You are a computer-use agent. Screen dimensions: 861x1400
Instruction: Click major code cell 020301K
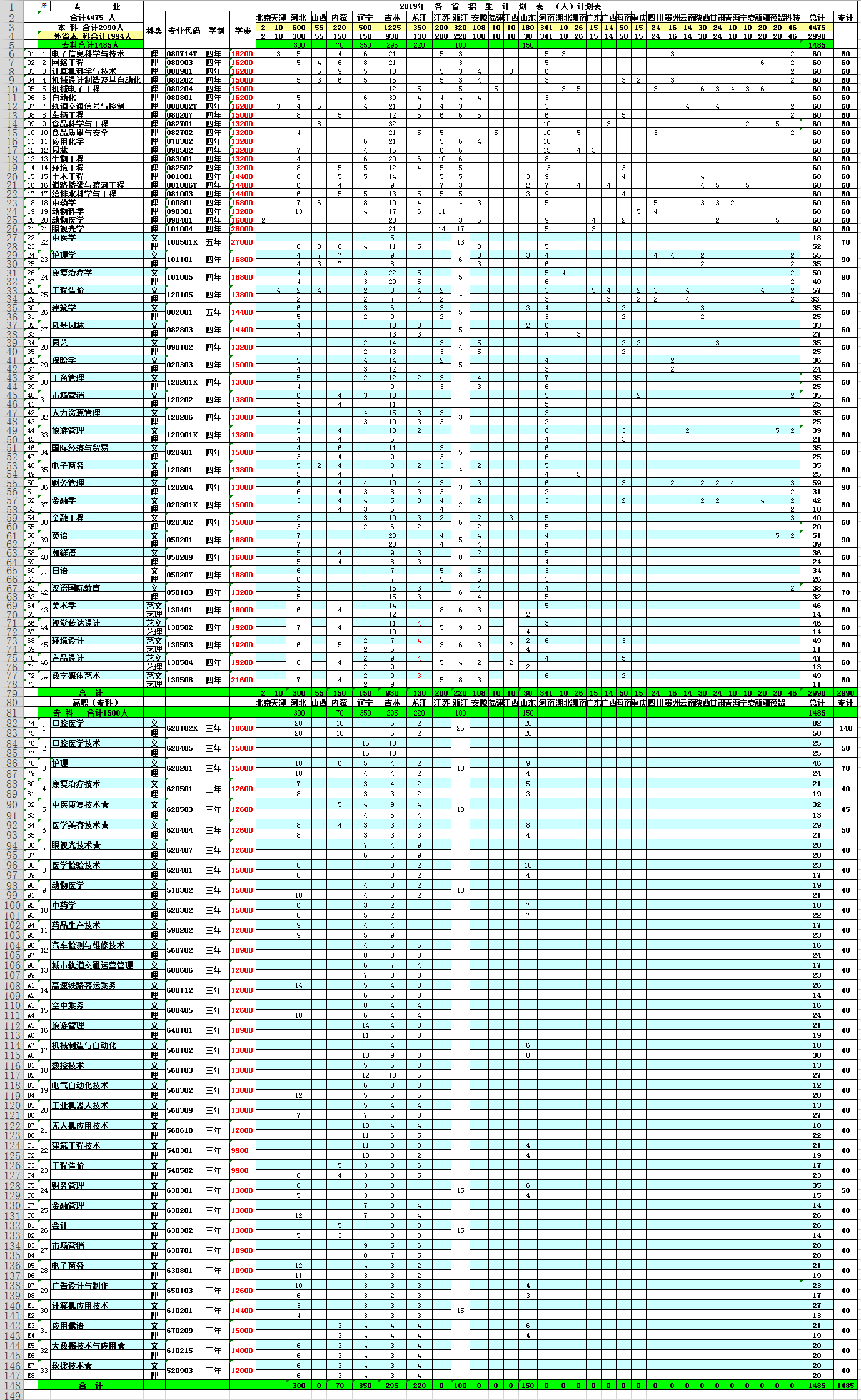[x=185, y=505]
